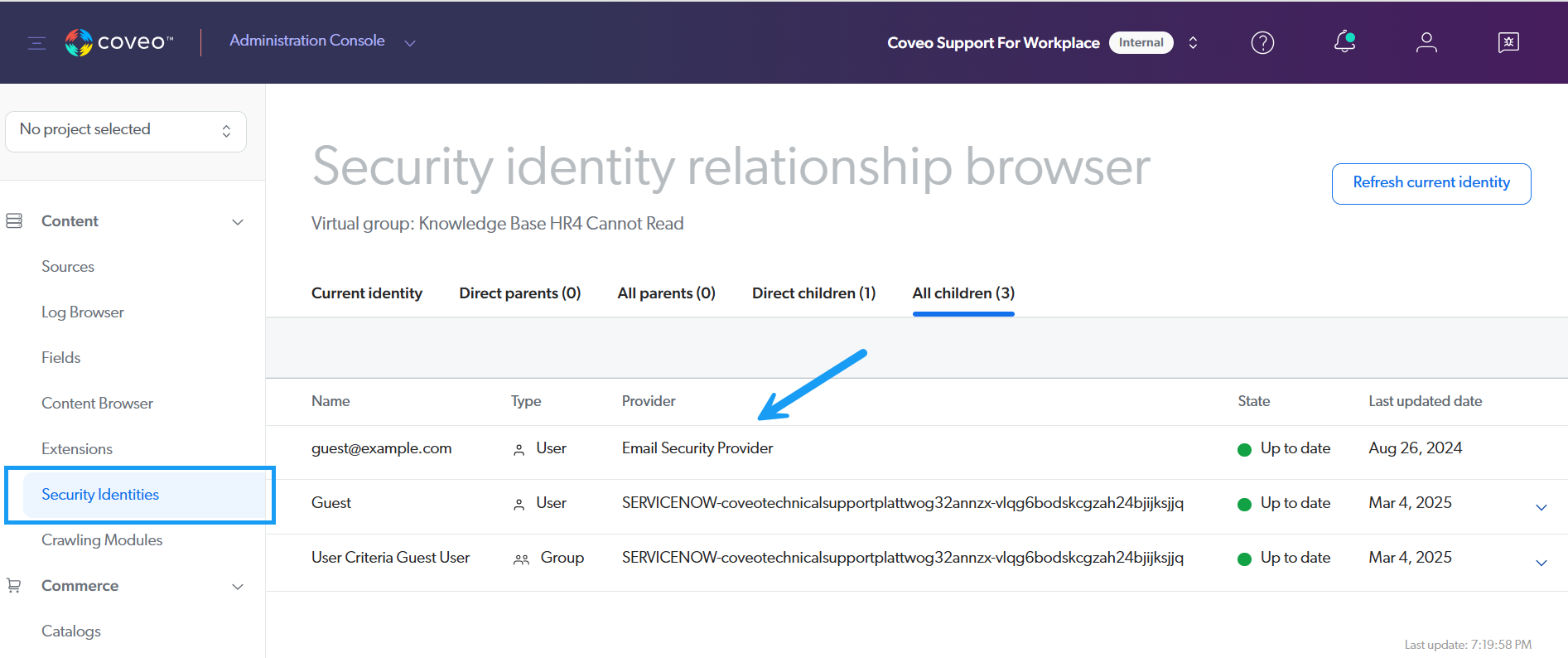Open the help question mark icon
Screen dimensions: 1568x658
pos(1262,42)
